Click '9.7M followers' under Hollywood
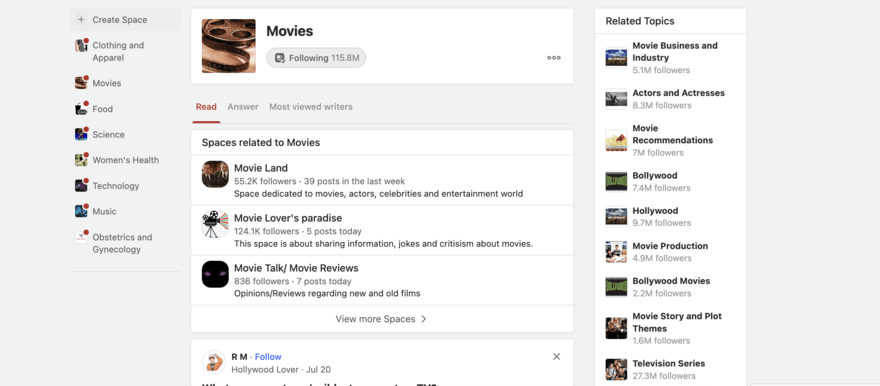 [662, 223]
